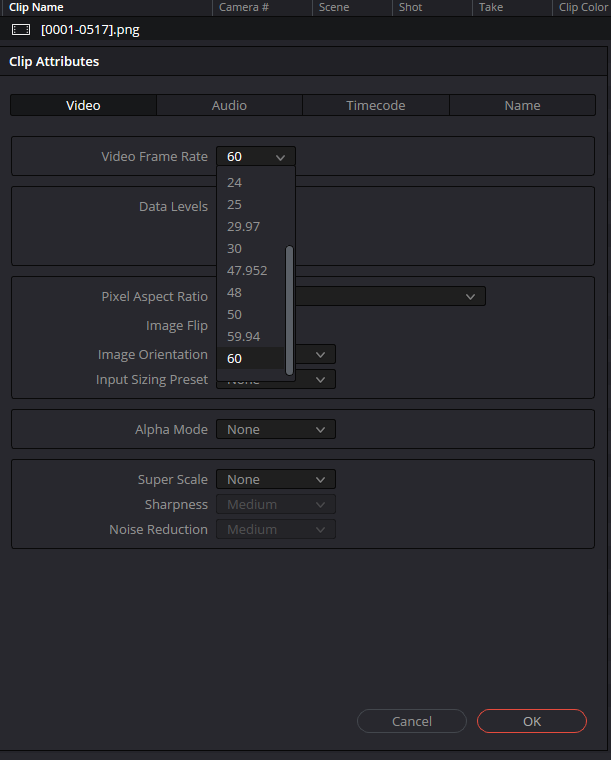The height and width of the screenshot is (760, 611).
Task: Open the Timecode tab
Action: click(376, 105)
